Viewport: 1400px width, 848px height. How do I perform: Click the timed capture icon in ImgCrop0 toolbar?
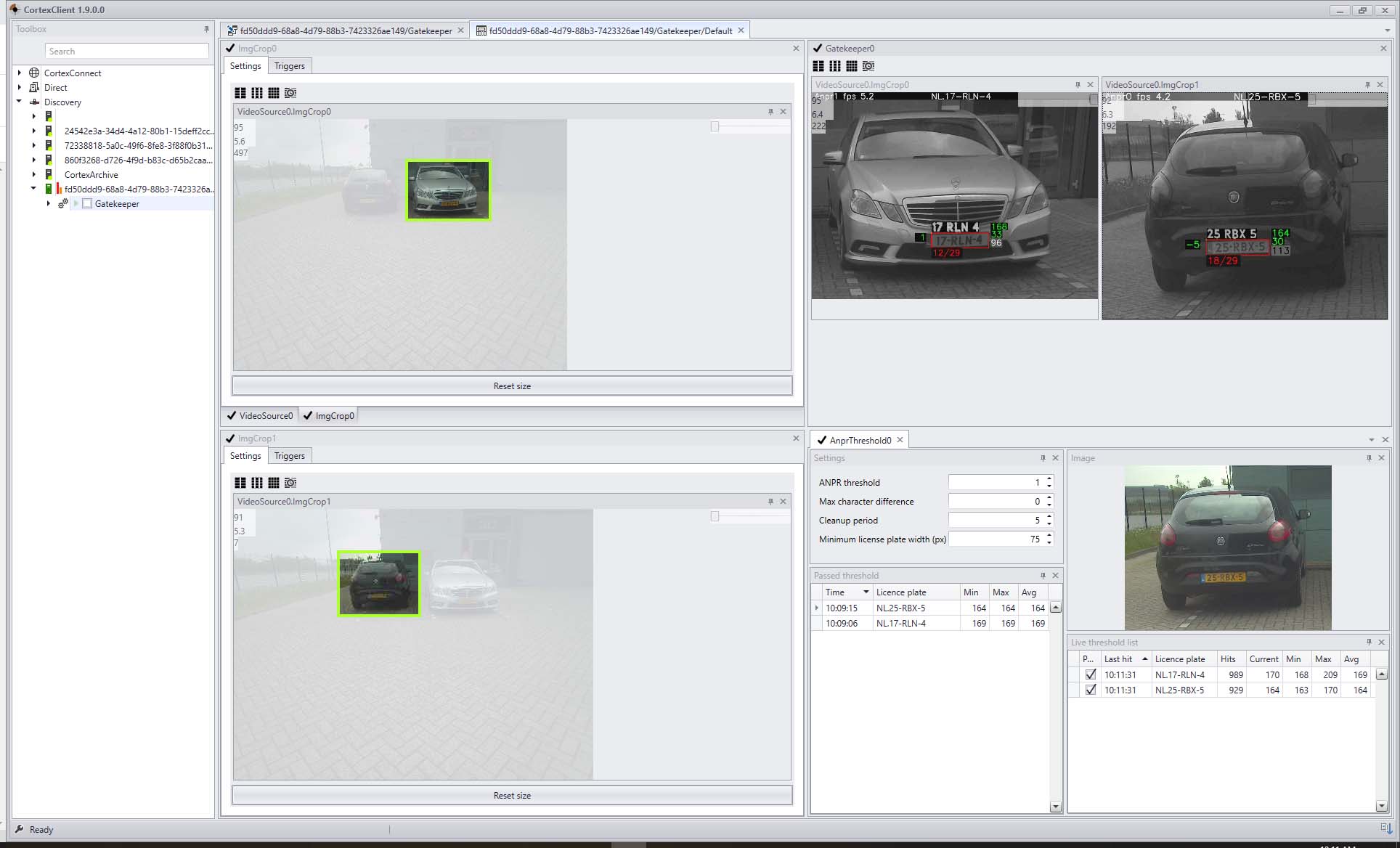[x=290, y=93]
